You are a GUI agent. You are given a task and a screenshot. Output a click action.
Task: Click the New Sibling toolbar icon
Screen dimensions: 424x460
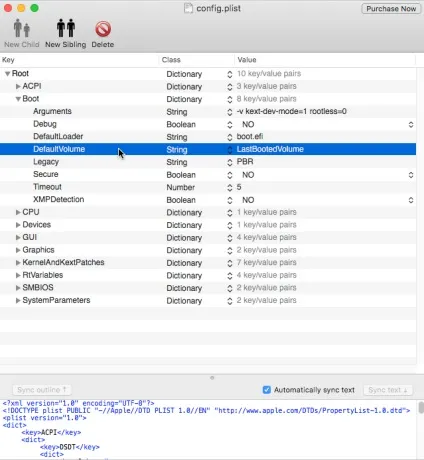tap(66, 28)
